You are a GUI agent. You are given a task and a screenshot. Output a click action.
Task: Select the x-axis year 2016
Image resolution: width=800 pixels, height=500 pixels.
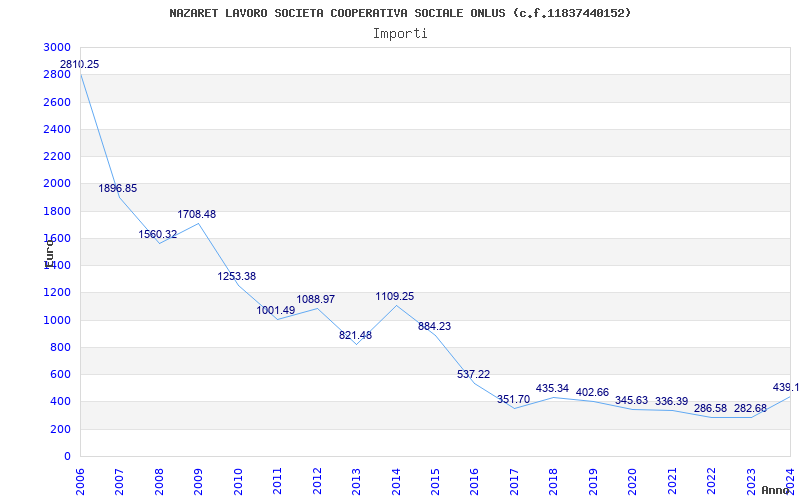click(x=475, y=482)
